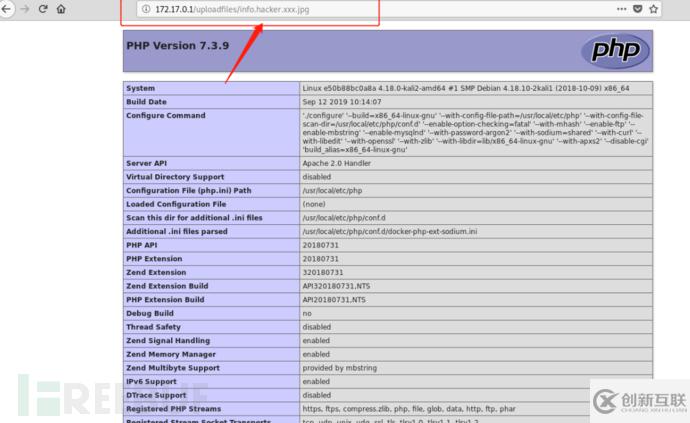The width and height of the screenshot is (690, 423).
Task: Select 'Scan this dir for additional .ini files'
Action: [x=194, y=218]
